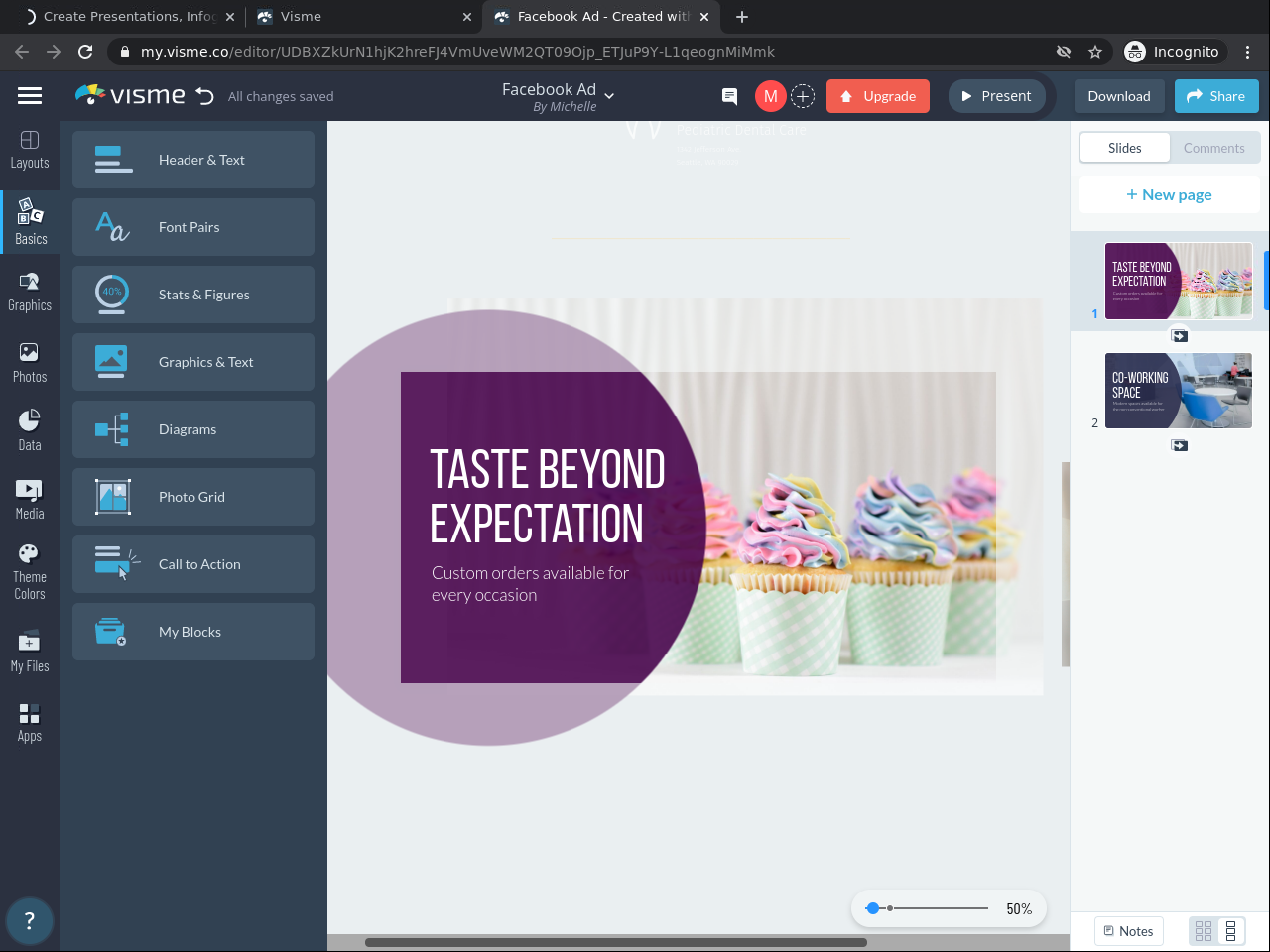Switch to the Visme browser tab
The width and height of the screenshot is (1270, 952).
pyautogui.click(x=362, y=17)
